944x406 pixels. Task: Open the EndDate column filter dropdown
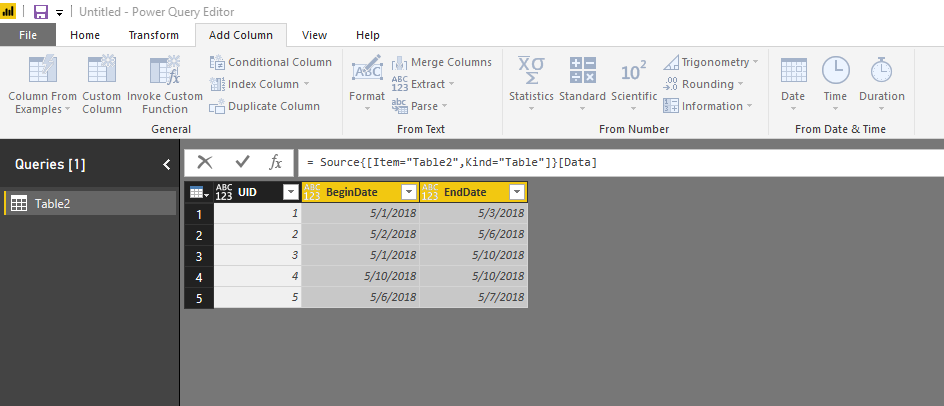point(517,192)
